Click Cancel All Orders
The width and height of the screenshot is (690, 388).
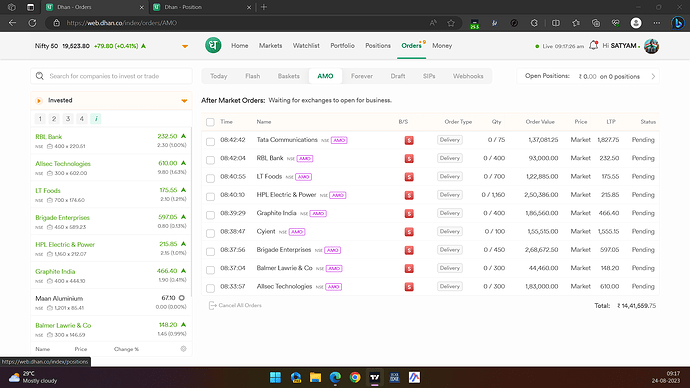coord(235,305)
